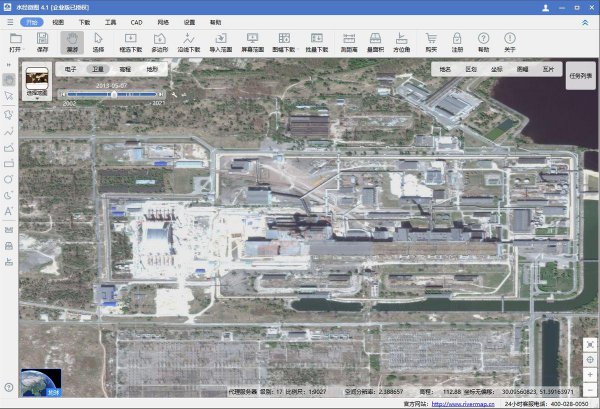Toggle the 地形 terrain map layer
This screenshot has height=409, width=600.
click(152, 70)
